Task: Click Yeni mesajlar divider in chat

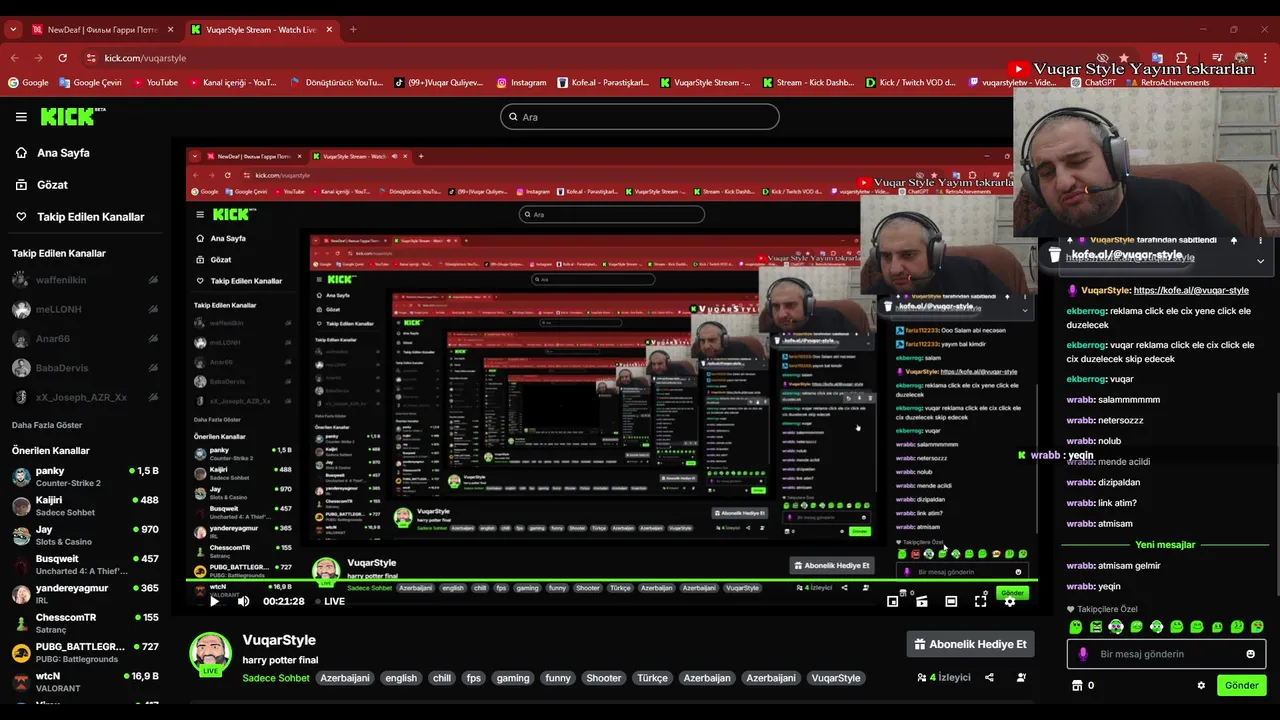Action: pyautogui.click(x=1165, y=545)
